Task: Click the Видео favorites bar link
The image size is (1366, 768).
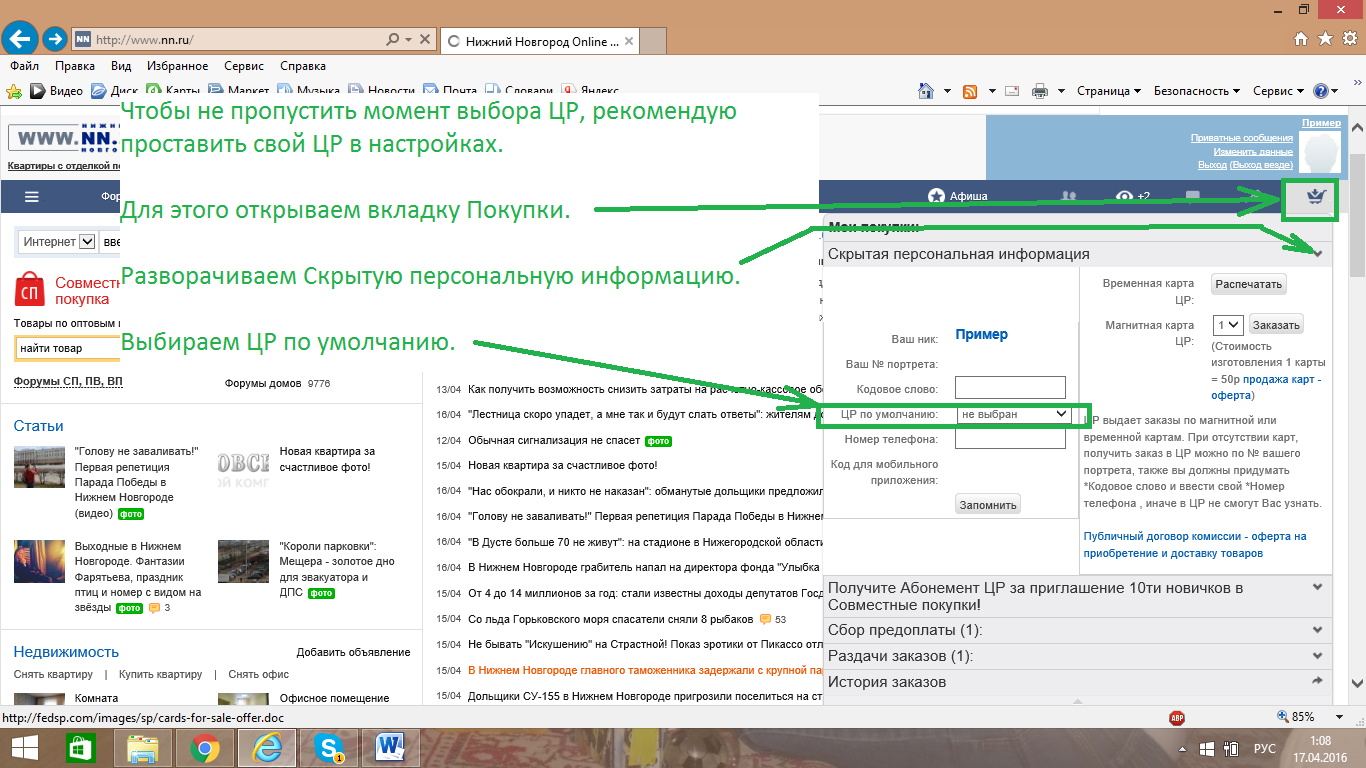Action: (57, 91)
